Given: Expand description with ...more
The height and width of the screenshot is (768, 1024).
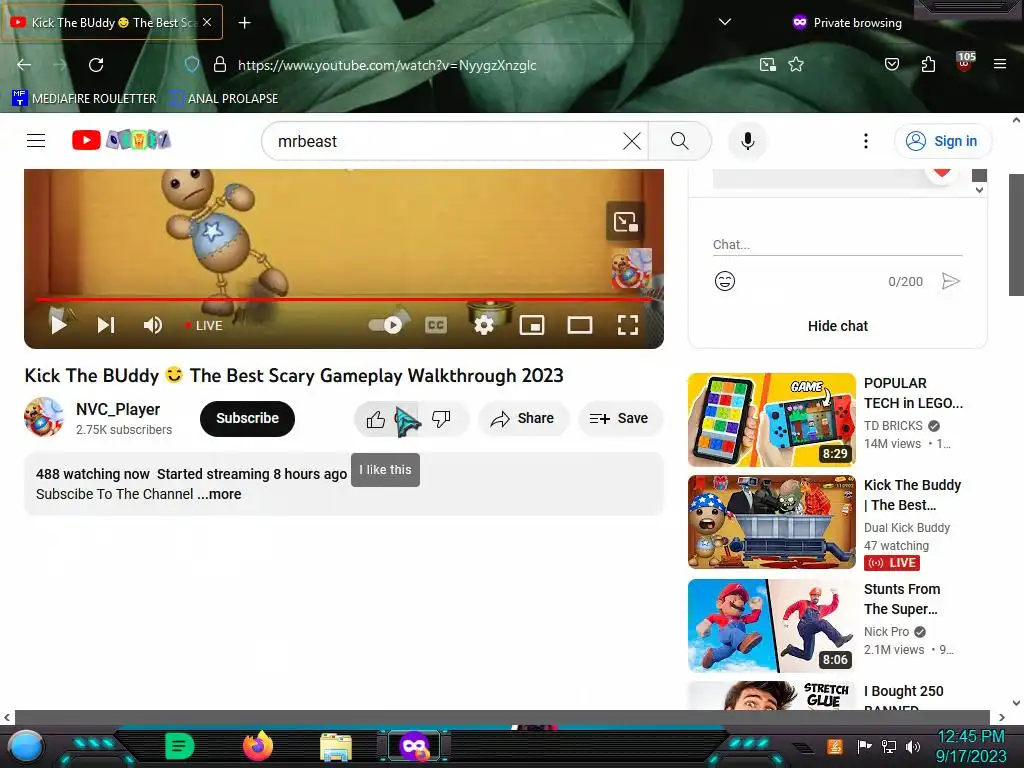Looking at the screenshot, I should tap(219, 494).
